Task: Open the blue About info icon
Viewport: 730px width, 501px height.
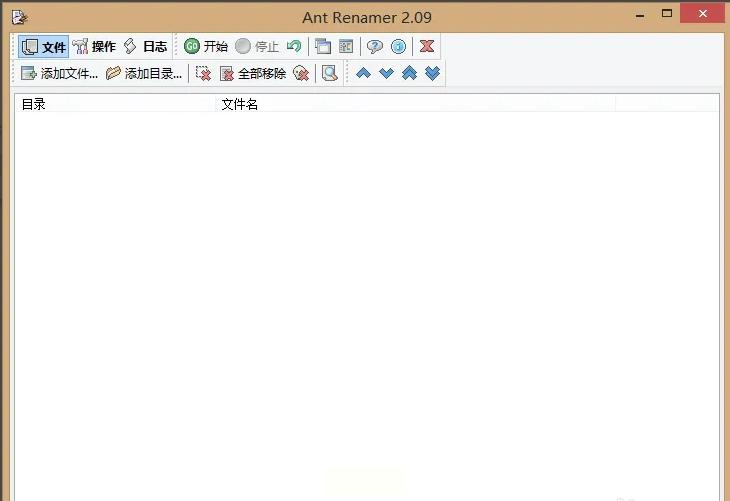Action: click(x=399, y=46)
